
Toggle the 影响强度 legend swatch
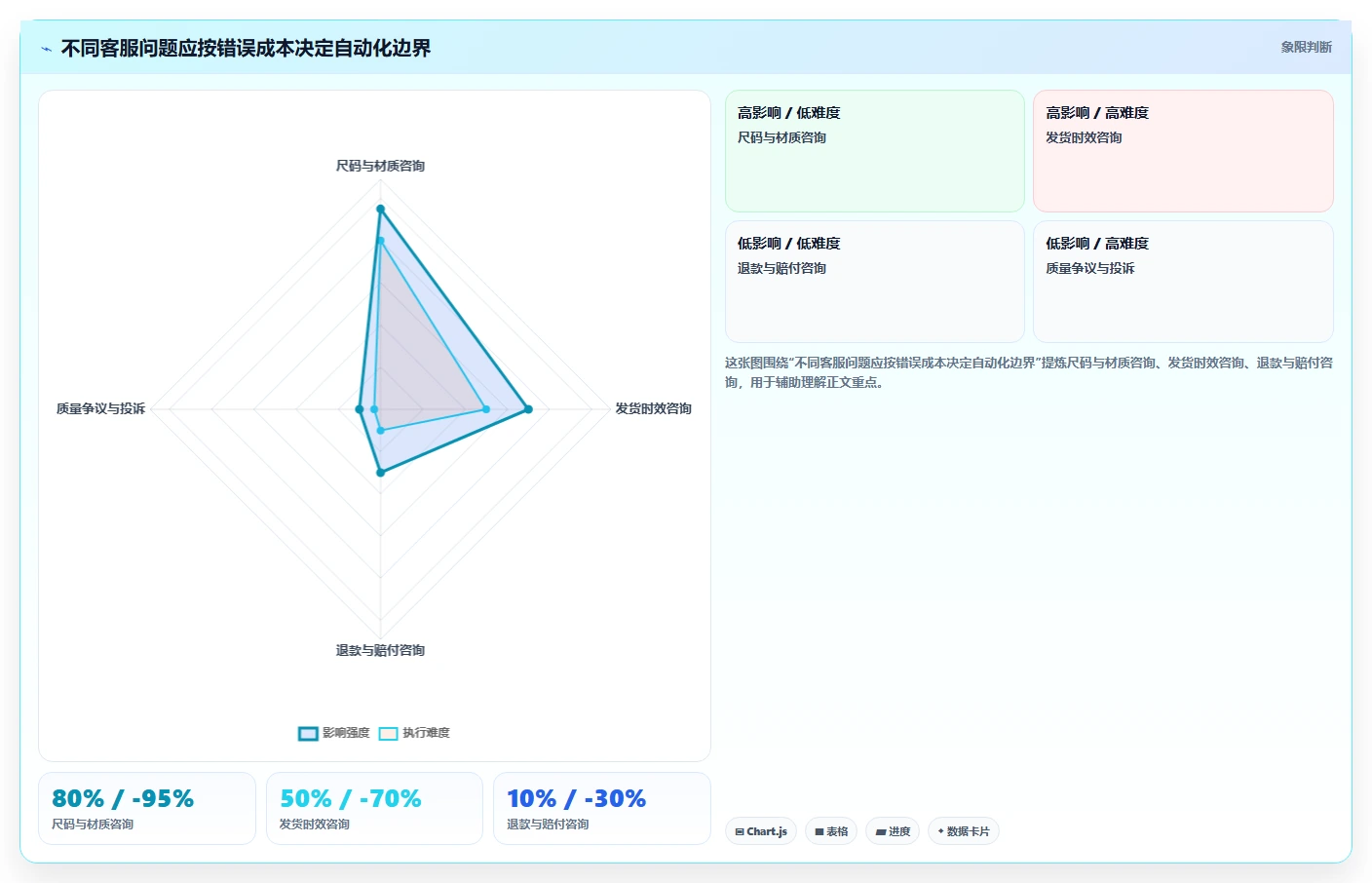pos(308,734)
